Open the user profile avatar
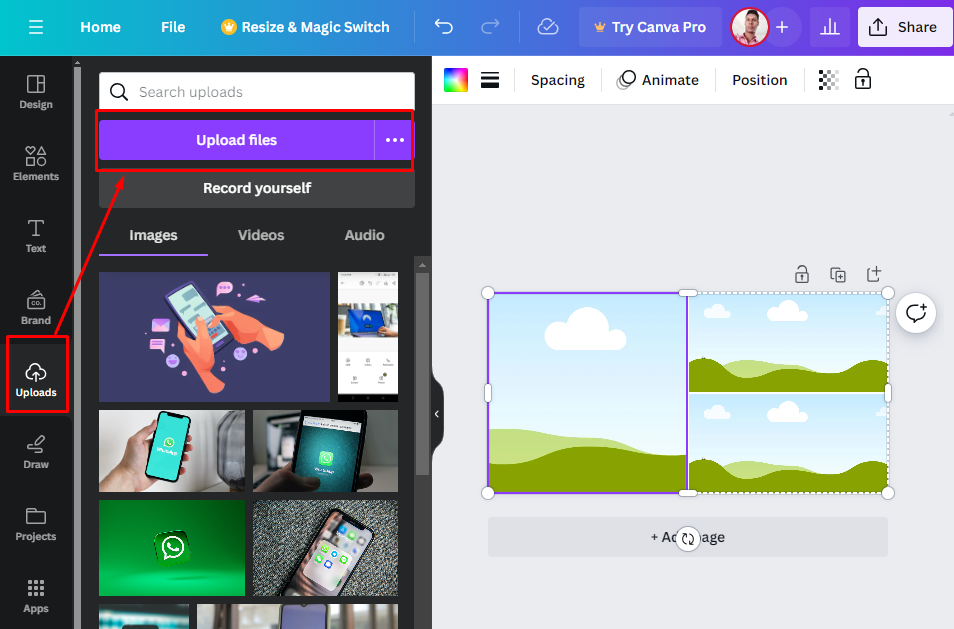 (x=750, y=27)
